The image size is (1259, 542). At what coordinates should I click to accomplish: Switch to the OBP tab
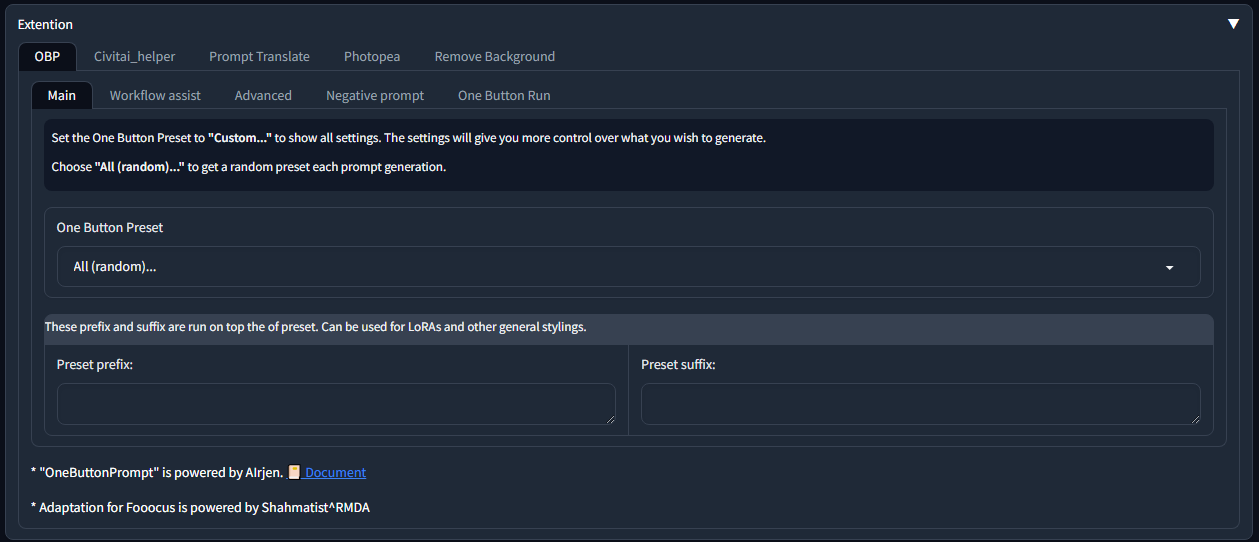point(47,56)
